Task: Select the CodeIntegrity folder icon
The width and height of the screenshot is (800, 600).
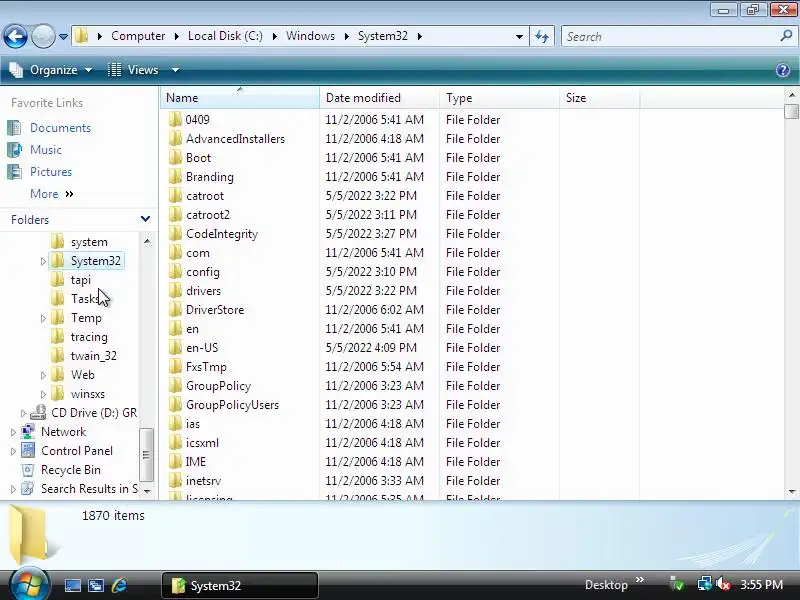Action: coord(175,234)
